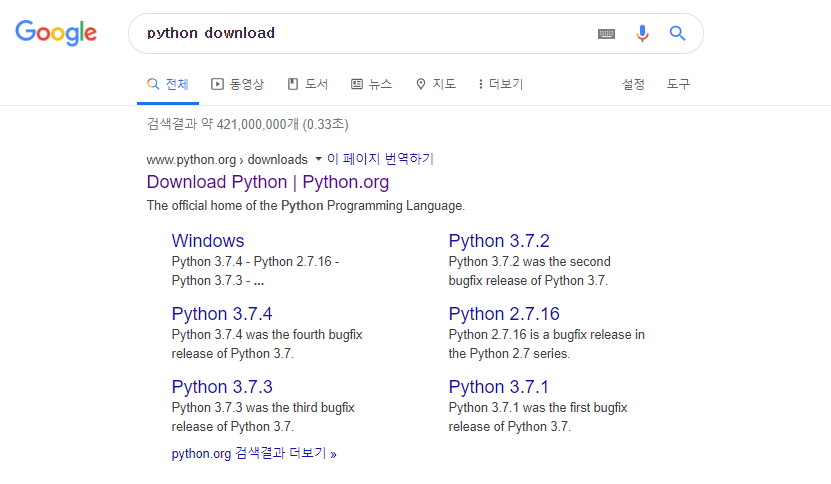Open the Python 3.7.1 sitelink
The image size is (831, 484).
click(498, 387)
